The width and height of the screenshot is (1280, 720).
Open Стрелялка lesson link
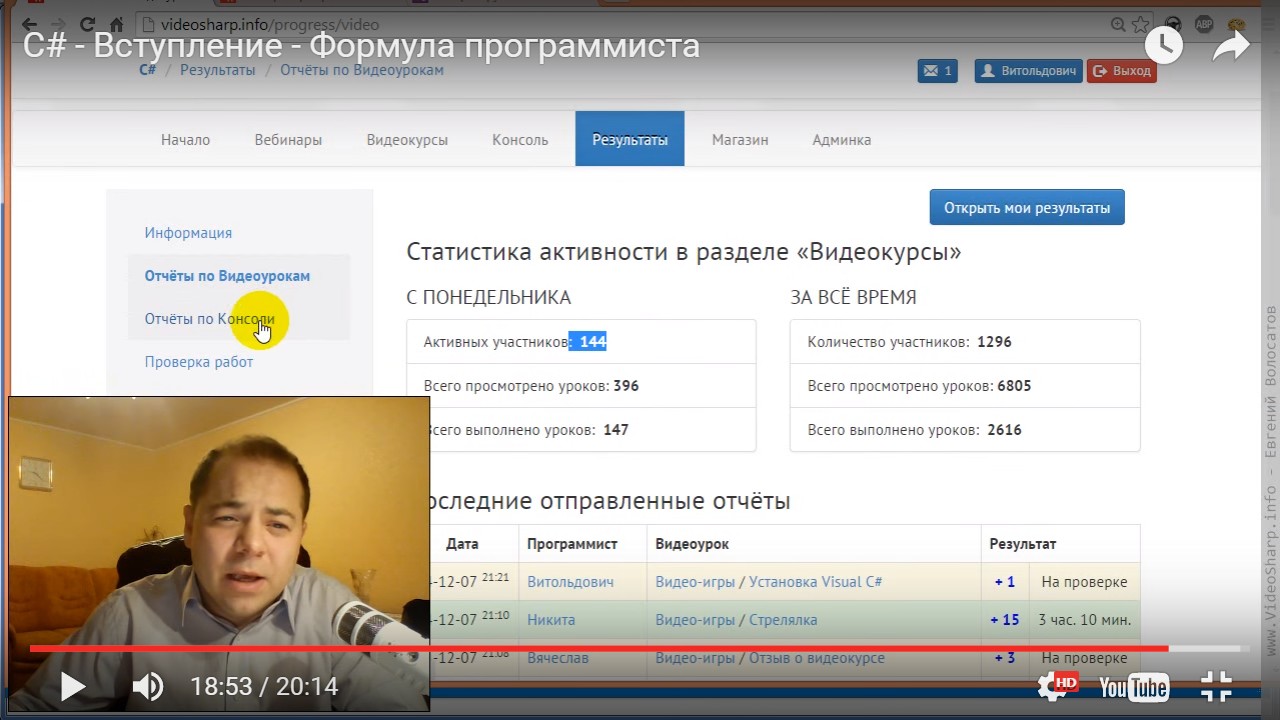pos(783,619)
